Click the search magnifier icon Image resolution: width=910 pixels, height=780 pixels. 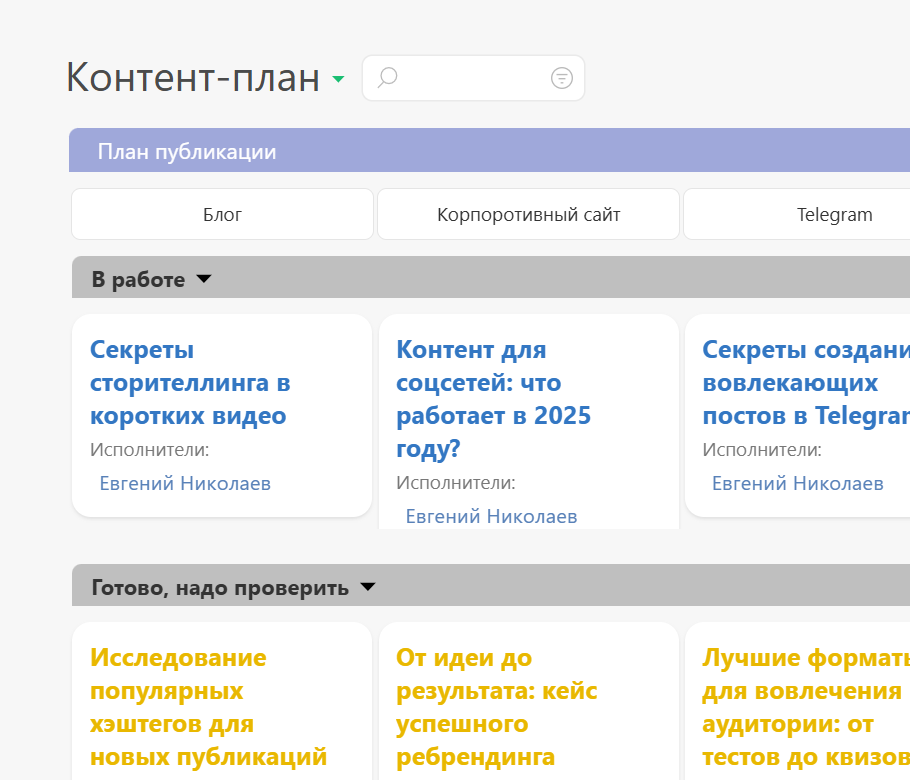click(x=387, y=77)
